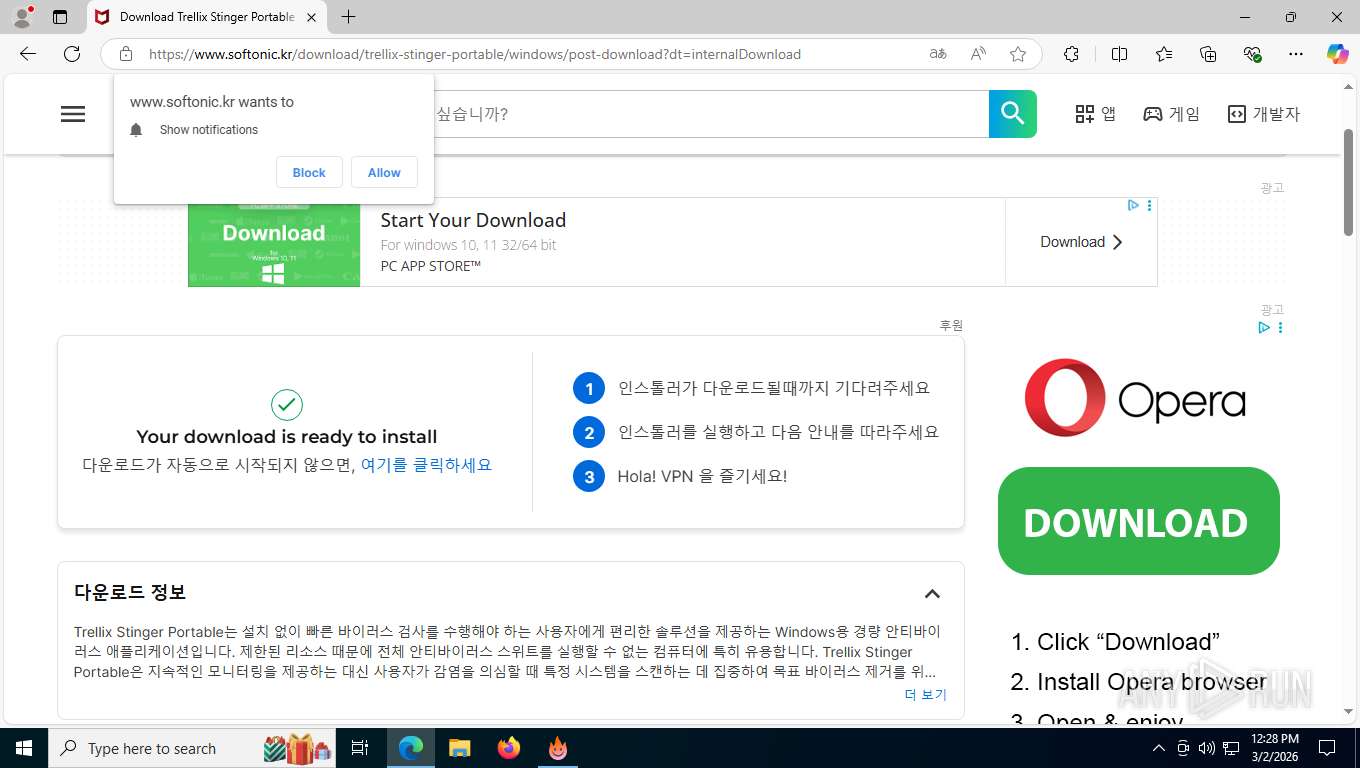Launch Firefox from taskbar
The height and width of the screenshot is (768, 1360).
(x=509, y=748)
